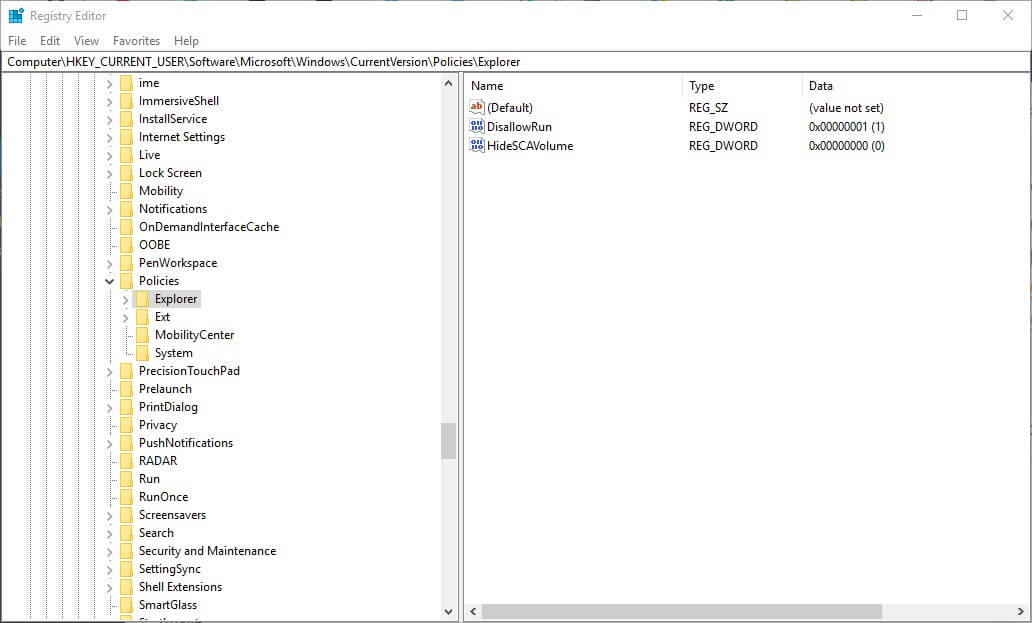Click the Run folder icon
Viewport: 1032px width, 623px height.
[x=126, y=479]
